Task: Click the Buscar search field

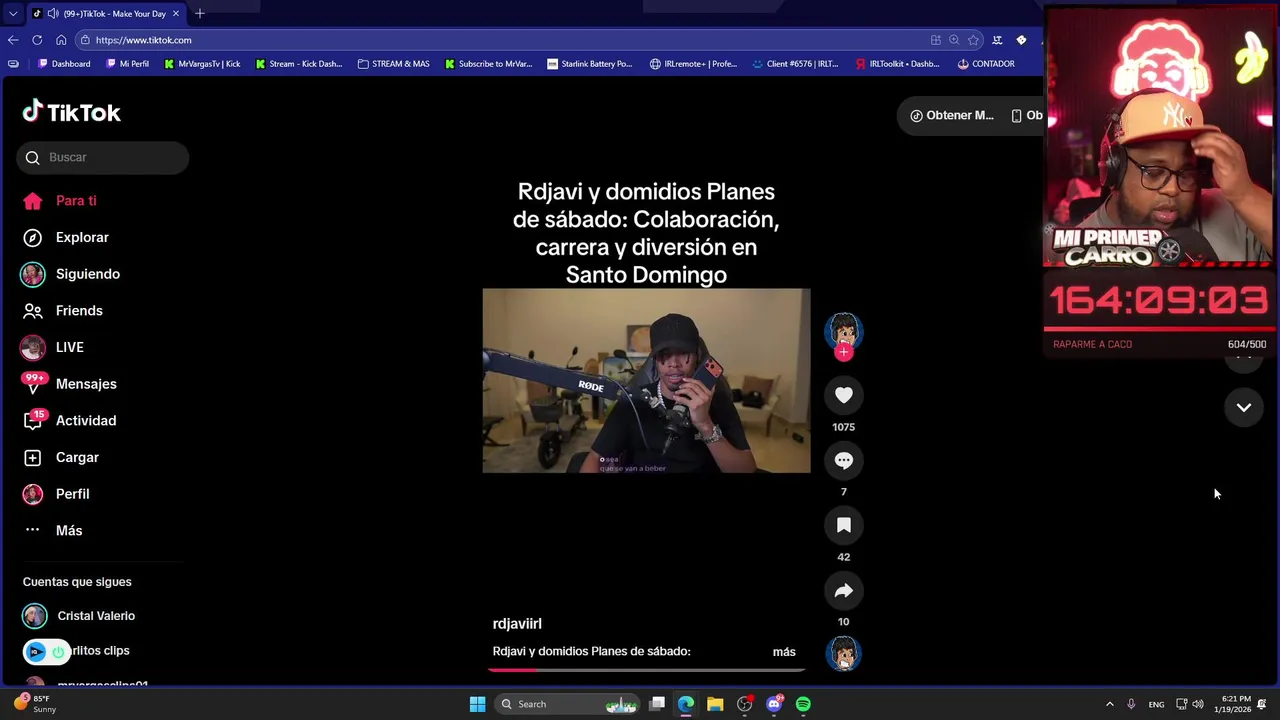Action: pyautogui.click(x=102, y=157)
